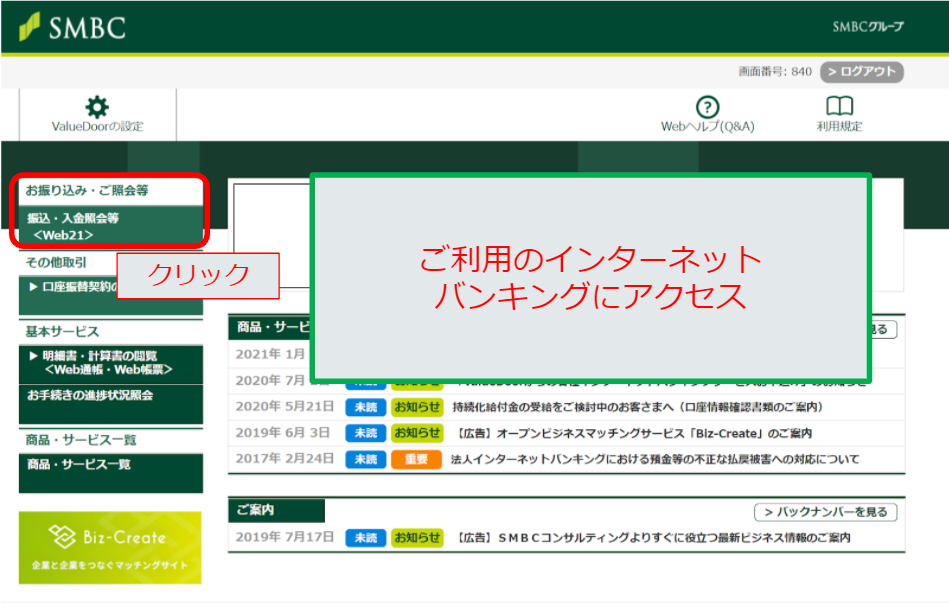Screen dimensions: 949x603
Task: Click the ご案内 section header
Action: pyautogui.click(x=276, y=510)
